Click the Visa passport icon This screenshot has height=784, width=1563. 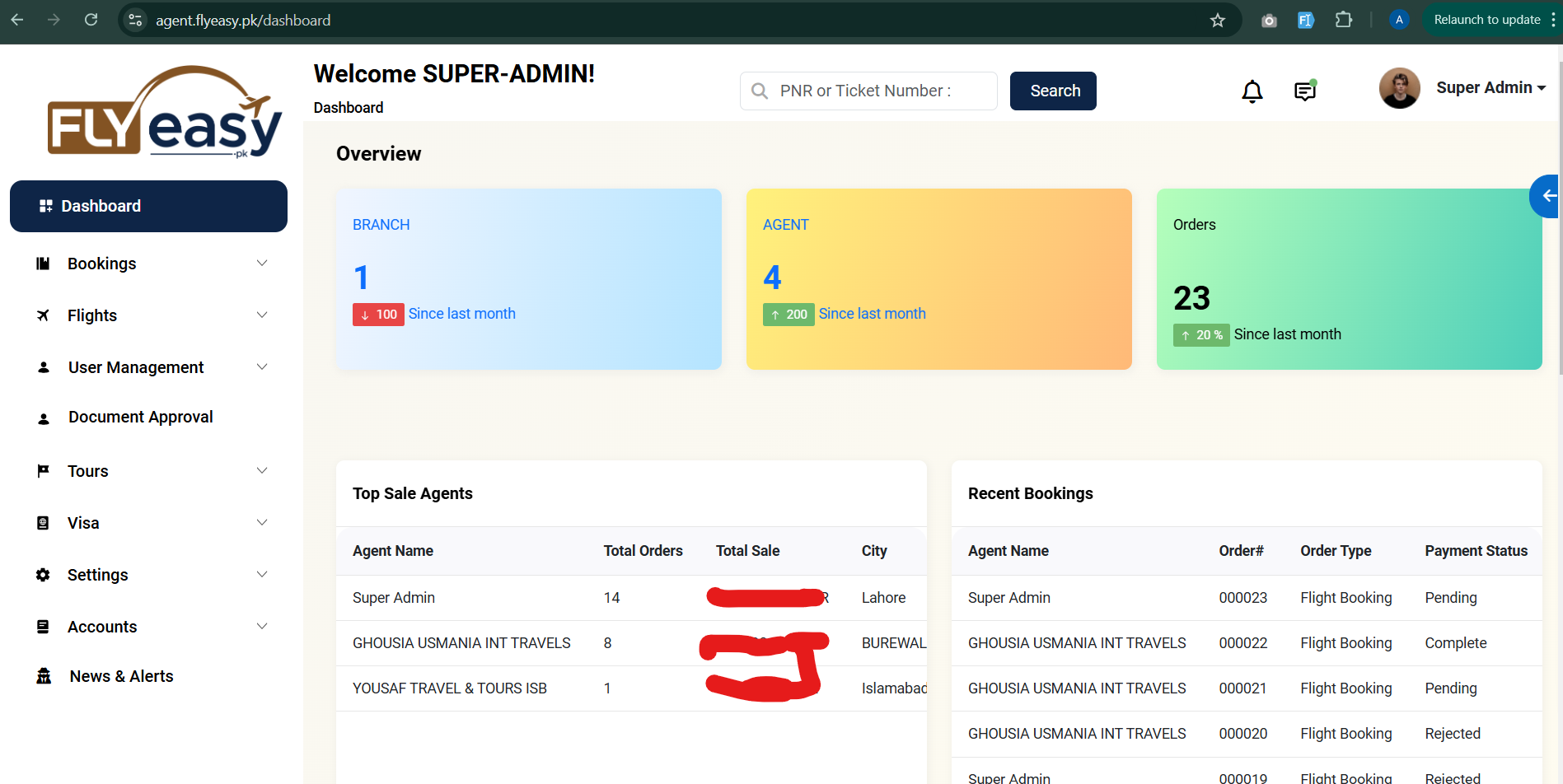click(43, 523)
